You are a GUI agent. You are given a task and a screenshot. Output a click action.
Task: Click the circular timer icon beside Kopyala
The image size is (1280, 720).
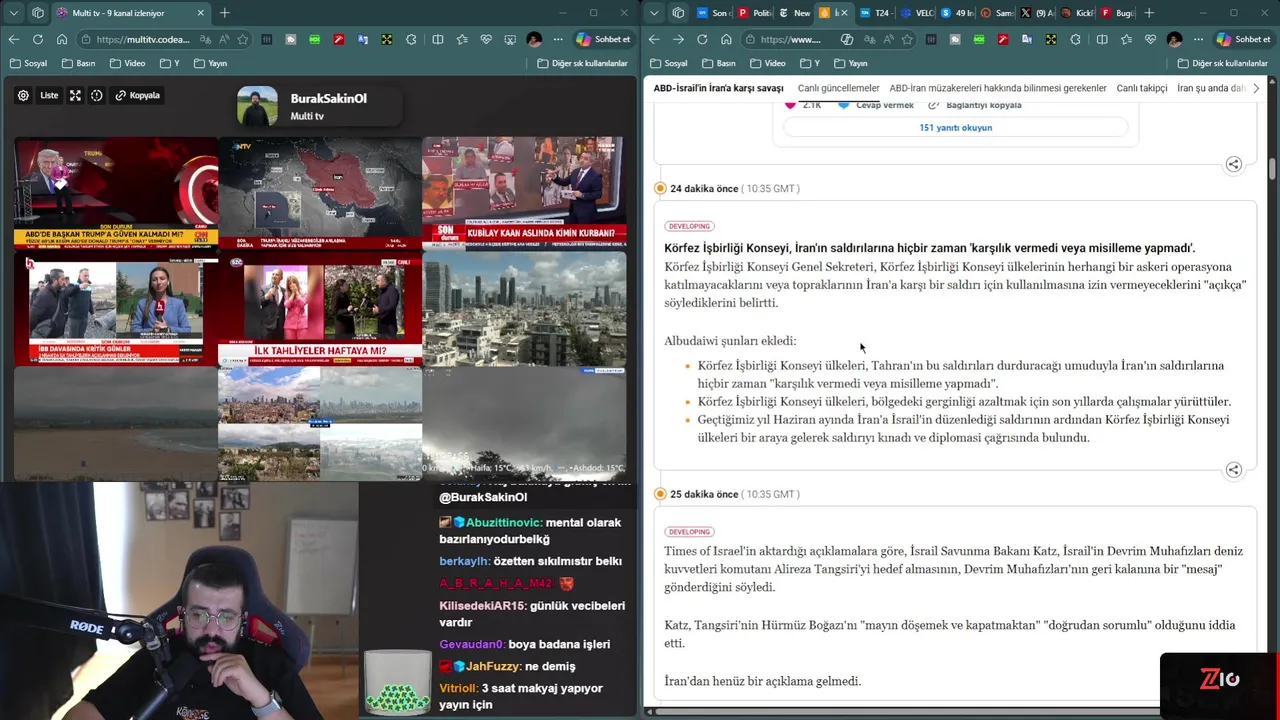click(97, 96)
